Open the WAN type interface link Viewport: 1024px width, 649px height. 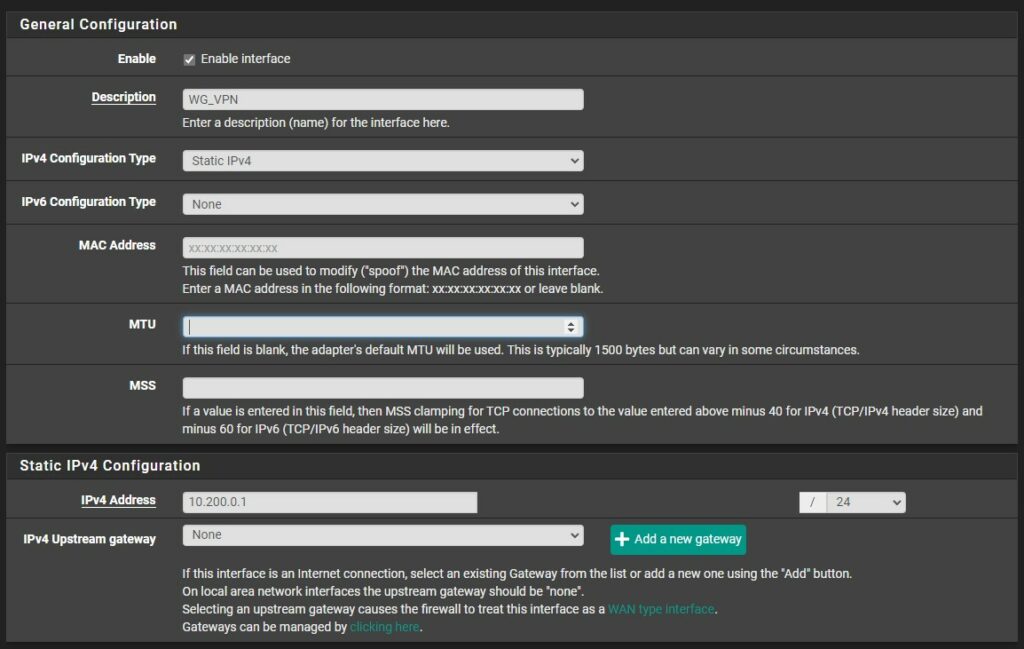click(661, 609)
